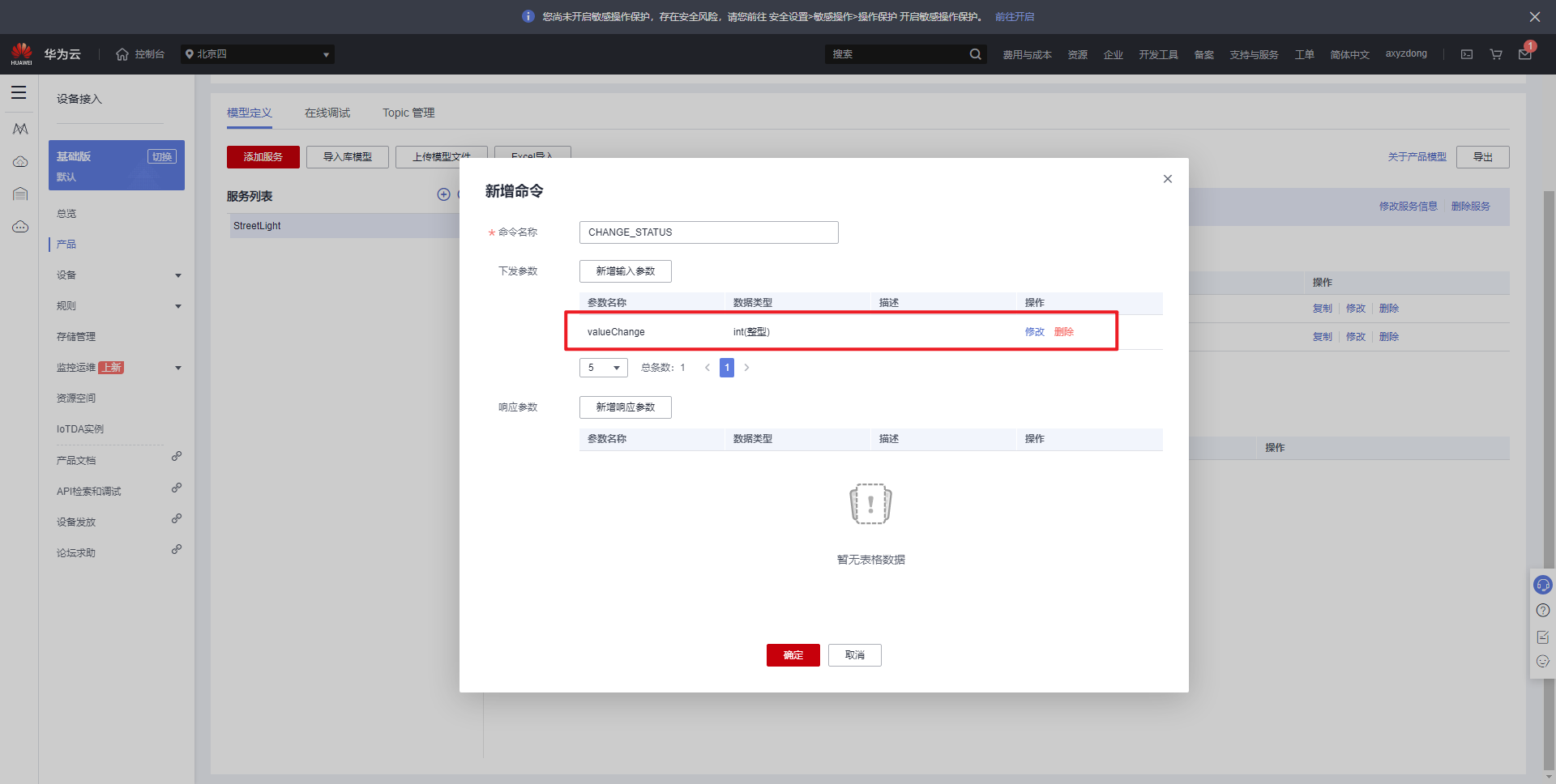The image size is (1556, 784).
Task: Click 删除 for the valueChange parameter
Action: coord(1064,332)
